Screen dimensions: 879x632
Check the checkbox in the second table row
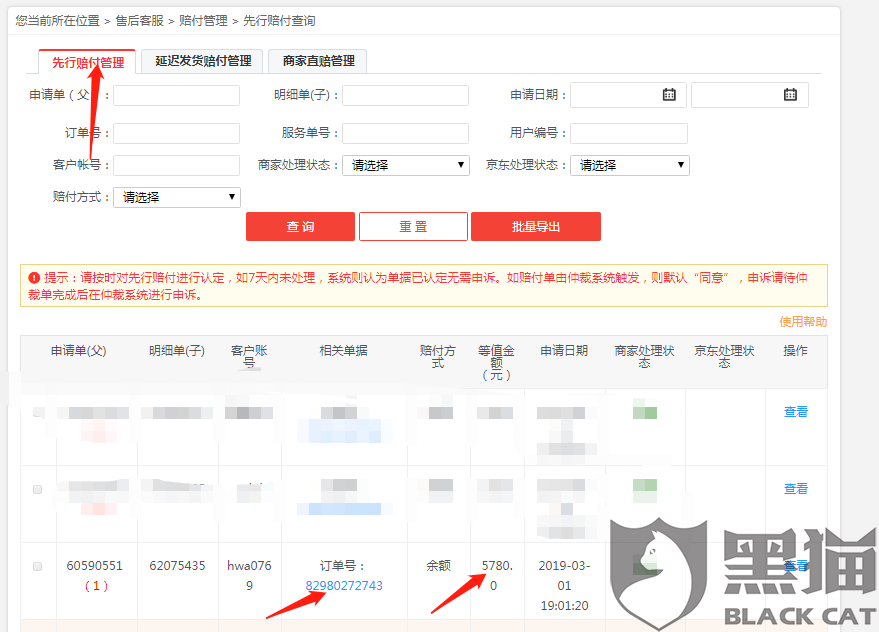click(x=37, y=490)
